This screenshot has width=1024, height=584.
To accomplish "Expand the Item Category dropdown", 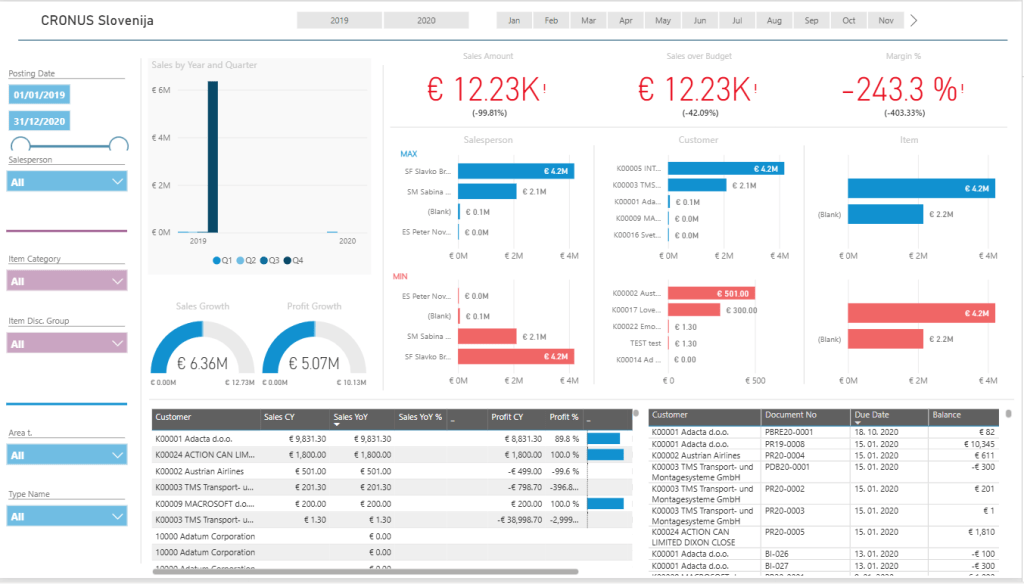I will pos(67,281).
